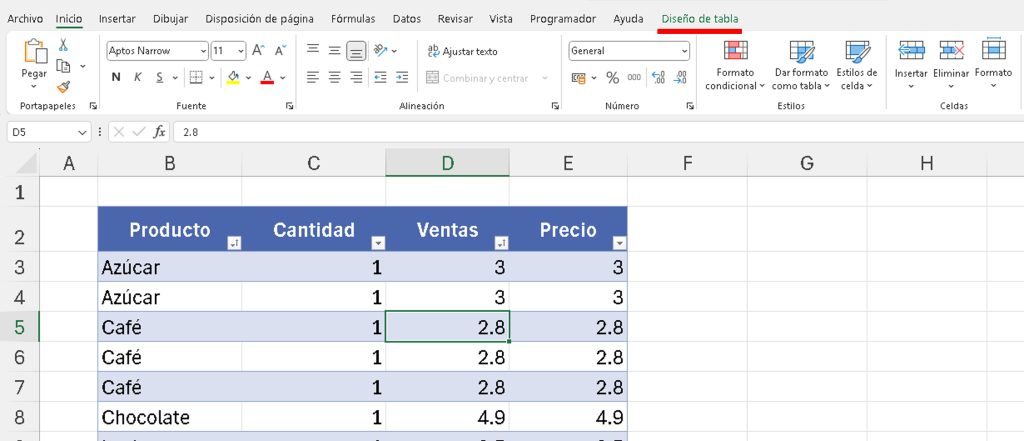Toggle bold with the N button
Screen dimensions: 1024x441
click(x=116, y=77)
